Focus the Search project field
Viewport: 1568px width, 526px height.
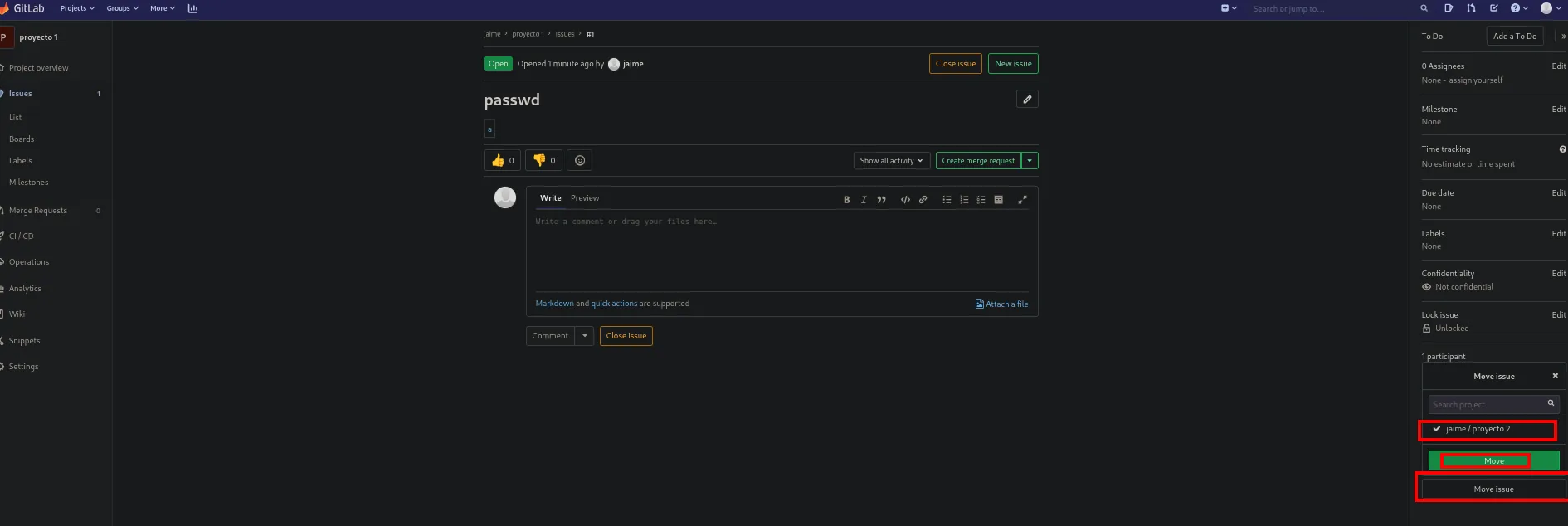pos(1493,404)
